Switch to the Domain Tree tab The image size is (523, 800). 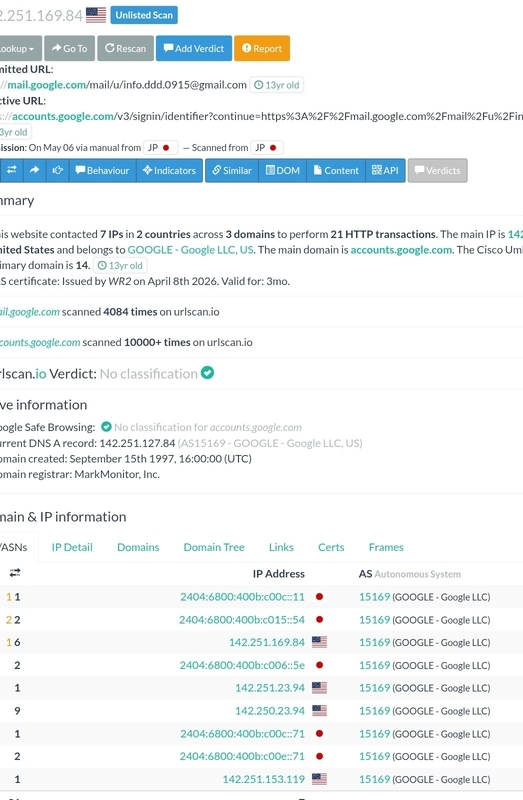pyautogui.click(x=214, y=547)
